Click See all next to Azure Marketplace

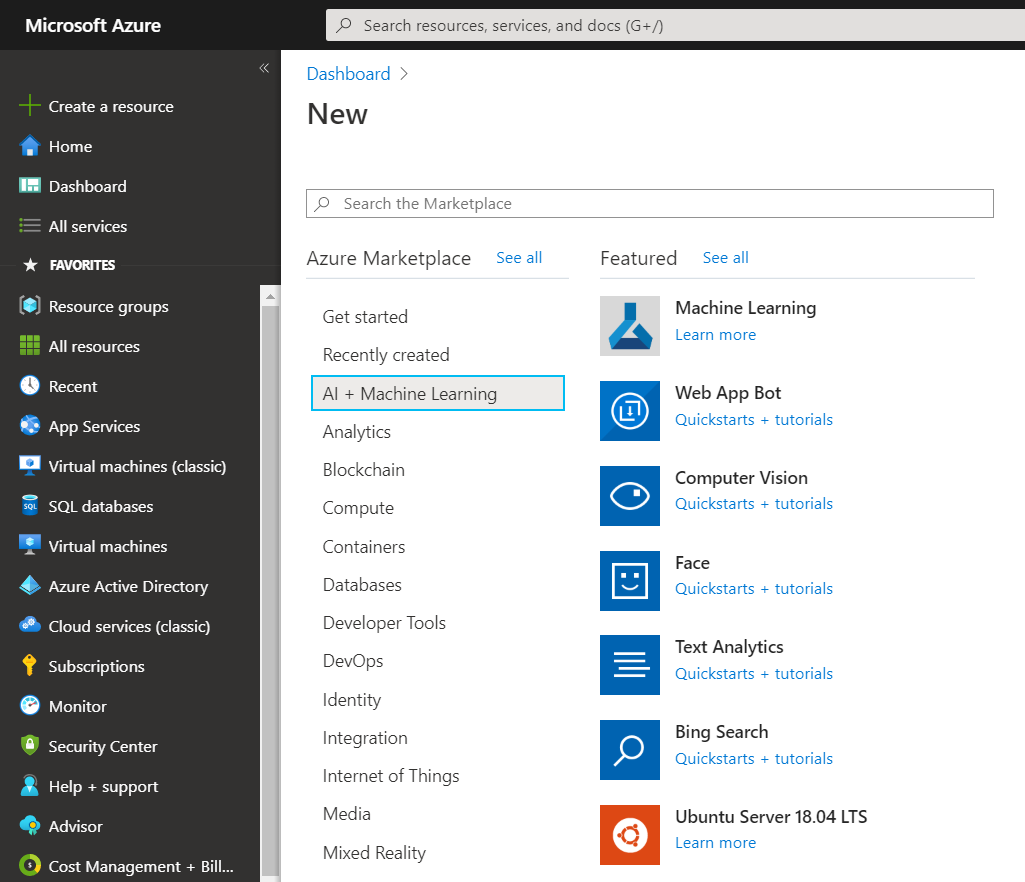click(519, 258)
